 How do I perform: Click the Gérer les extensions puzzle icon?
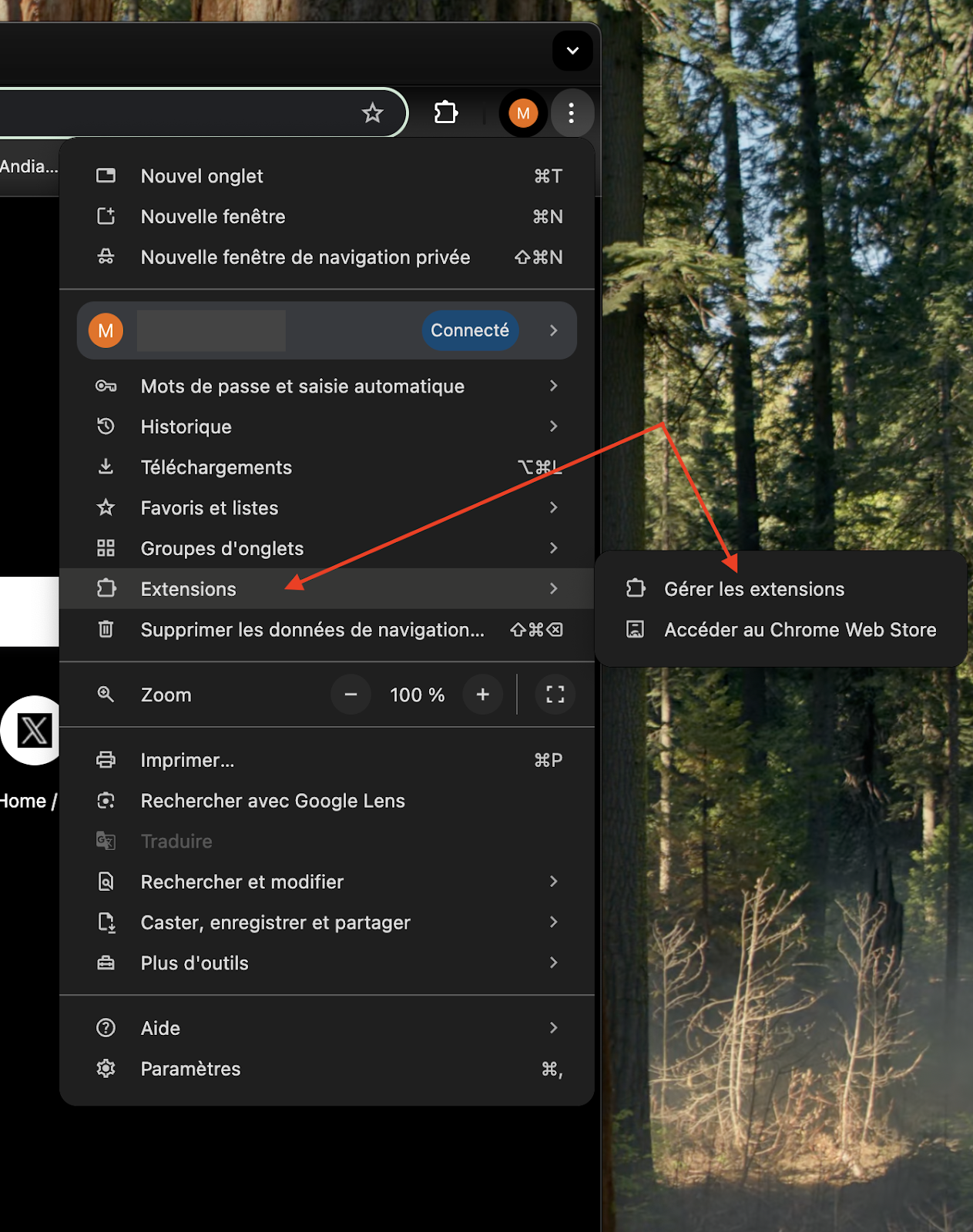[635, 589]
